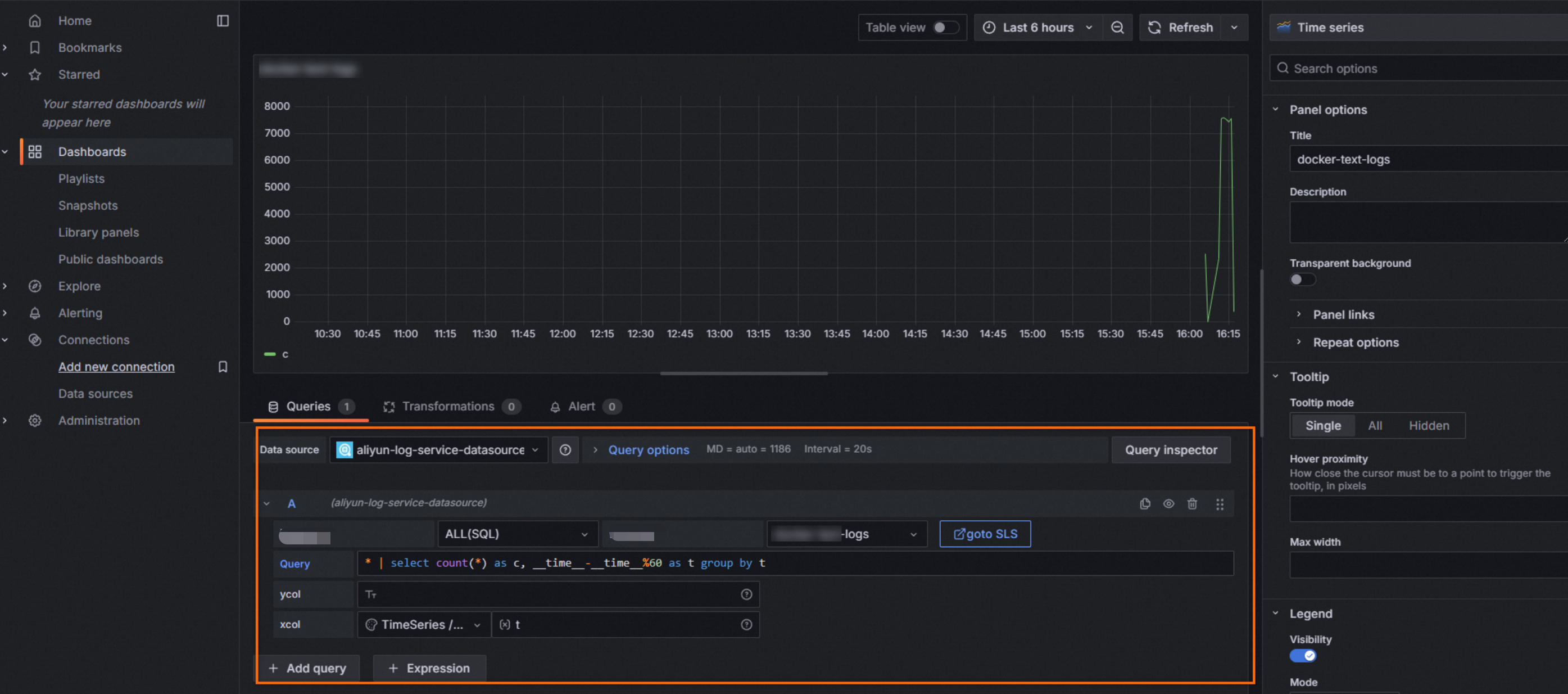The image size is (1568, 694).
Task: Click the Alerting bell icon
Action: 35,313
